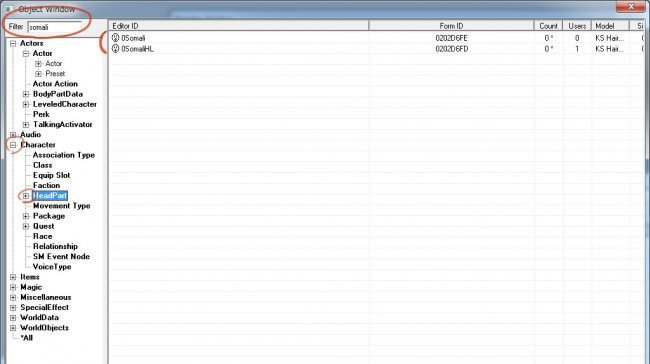Expand the LeveledCharacter node
650x364 pixels.
(x=26, y=104)
